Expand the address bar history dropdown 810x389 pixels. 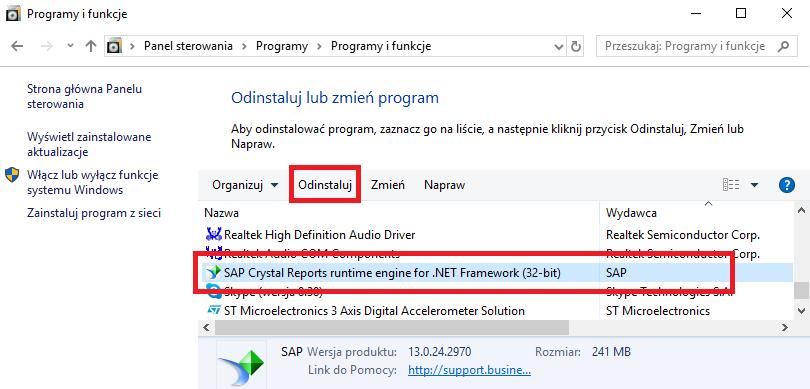point(558,46)
